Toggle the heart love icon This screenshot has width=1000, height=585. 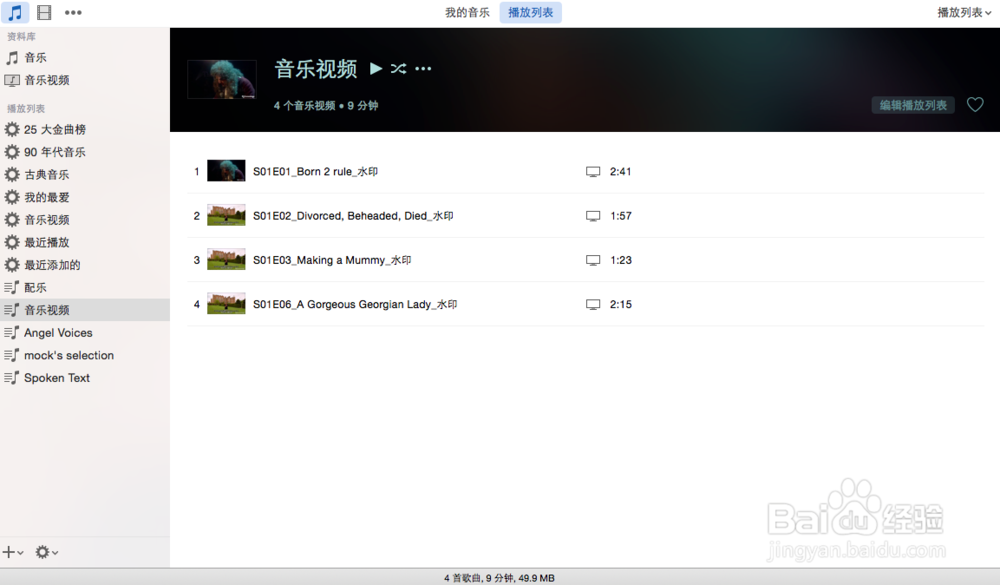pos(975,105)
